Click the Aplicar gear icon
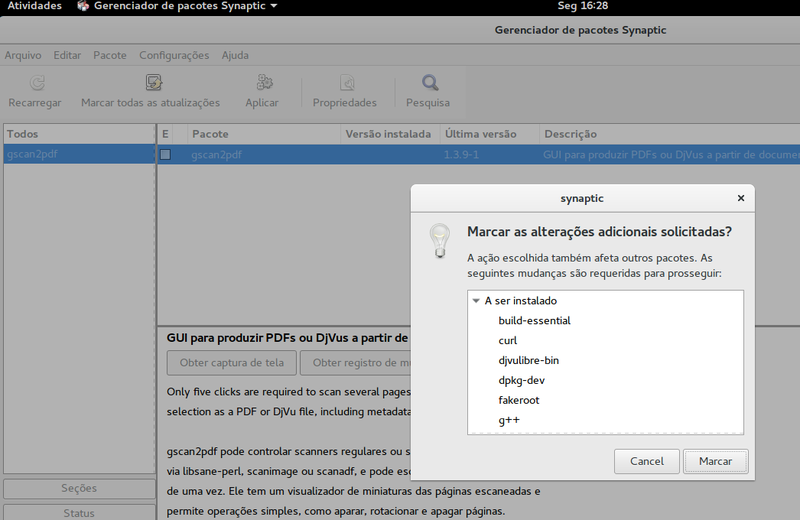Image resolution: width=800 pixels, height=520 pixels. 262,84
